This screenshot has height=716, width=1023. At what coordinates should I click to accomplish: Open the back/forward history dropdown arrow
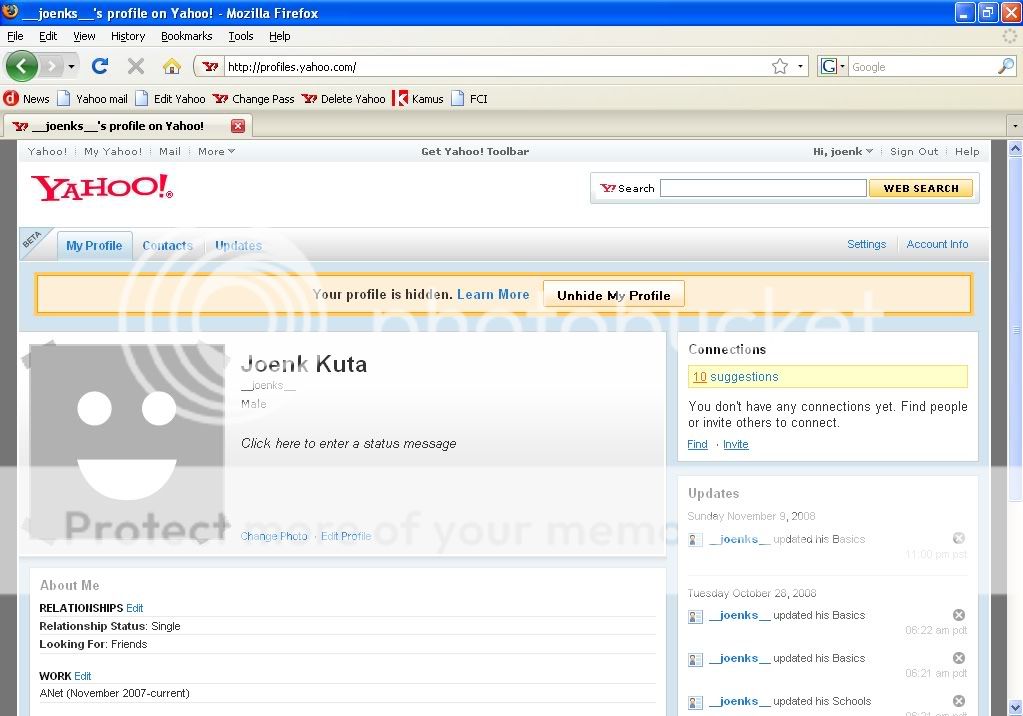click(71, 67)
